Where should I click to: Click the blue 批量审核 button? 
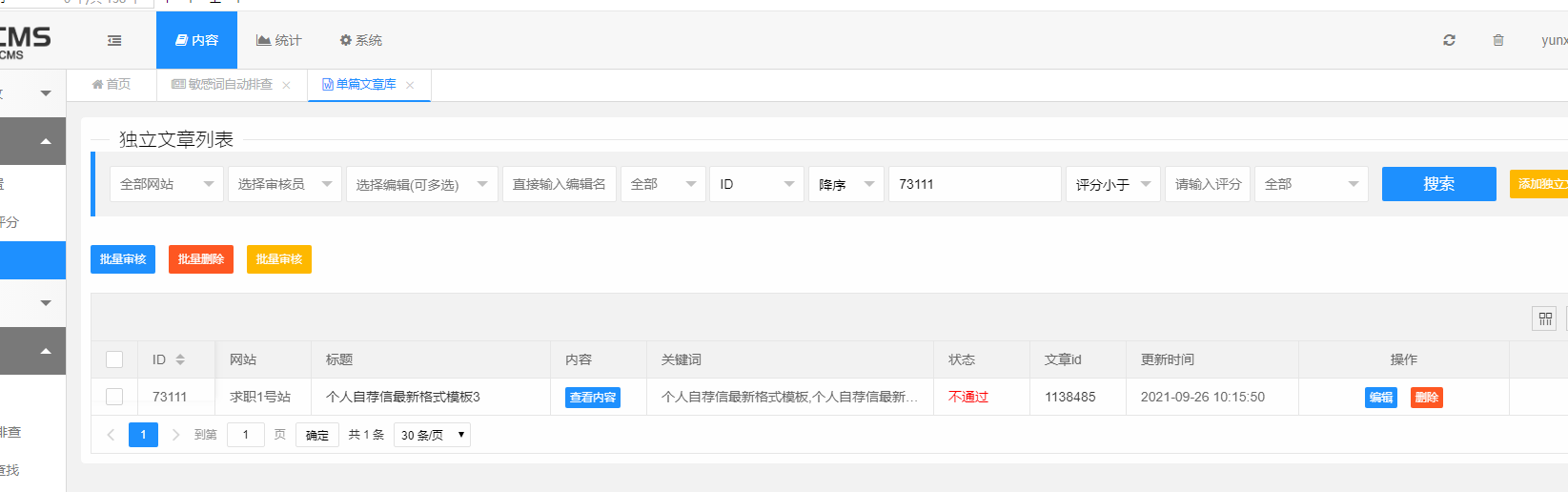pyautogui.click(x=123, y=259)
